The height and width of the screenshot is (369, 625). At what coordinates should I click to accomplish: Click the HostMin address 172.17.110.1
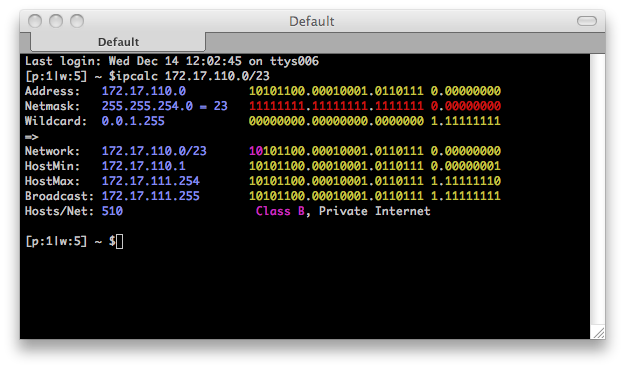pos(143,166)
